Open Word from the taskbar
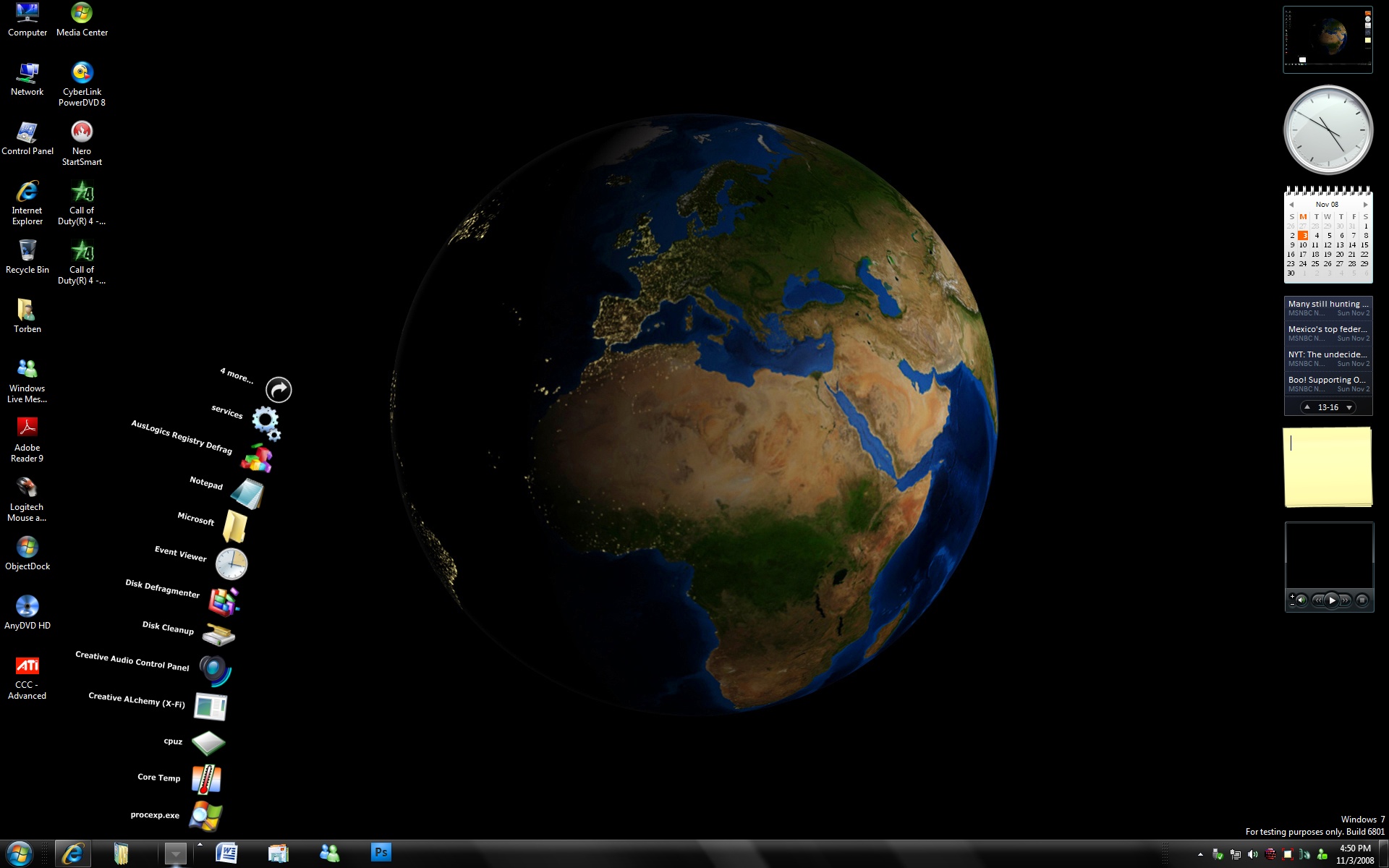1389x868 pixels. tap(226, 854)
